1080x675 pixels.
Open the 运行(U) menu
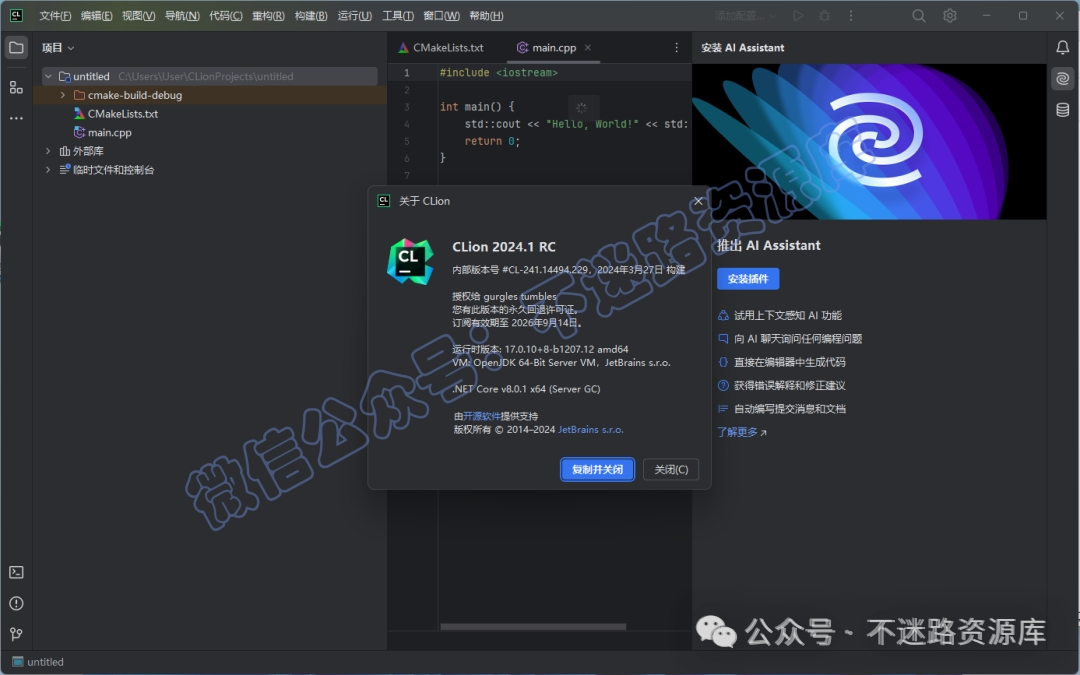(x=354, y=16)
